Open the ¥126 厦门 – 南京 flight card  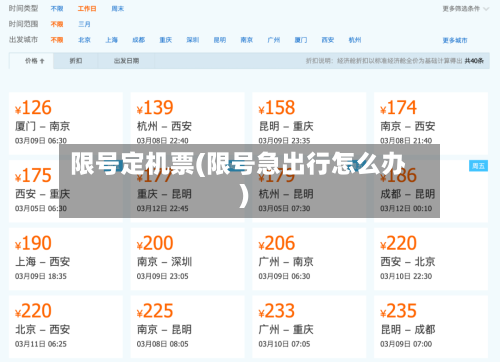pos(66,123)
